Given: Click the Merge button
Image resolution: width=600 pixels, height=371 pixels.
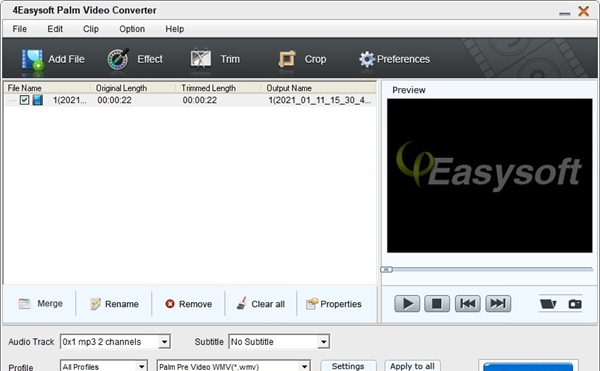Looking at the screenshot, I should (41, 304).
